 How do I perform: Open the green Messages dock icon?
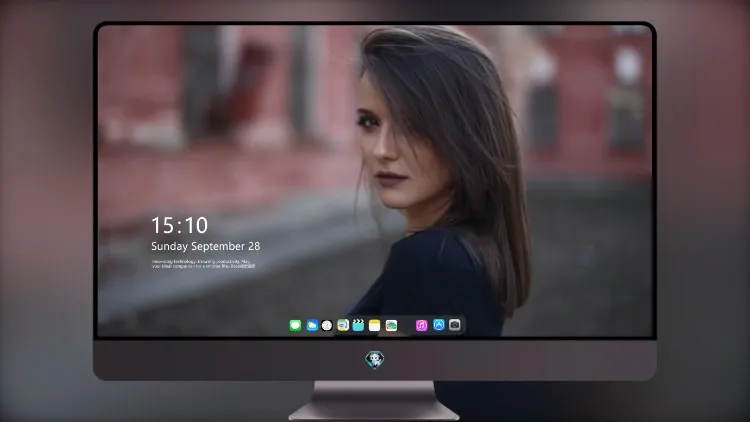click(295, 325)
